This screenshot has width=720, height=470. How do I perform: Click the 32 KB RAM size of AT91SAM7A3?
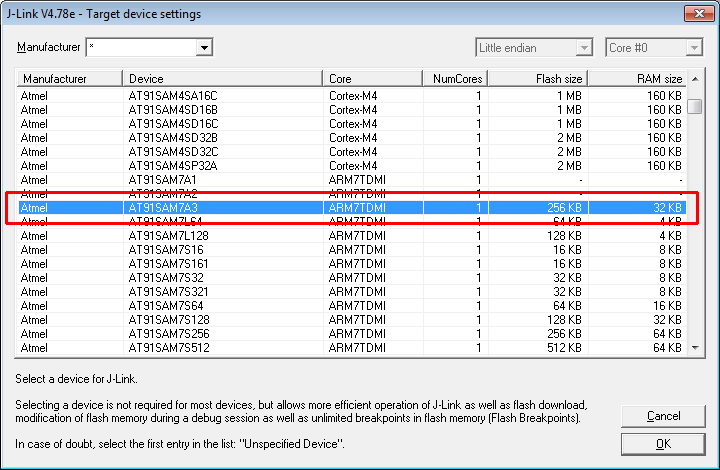[667, 207]
